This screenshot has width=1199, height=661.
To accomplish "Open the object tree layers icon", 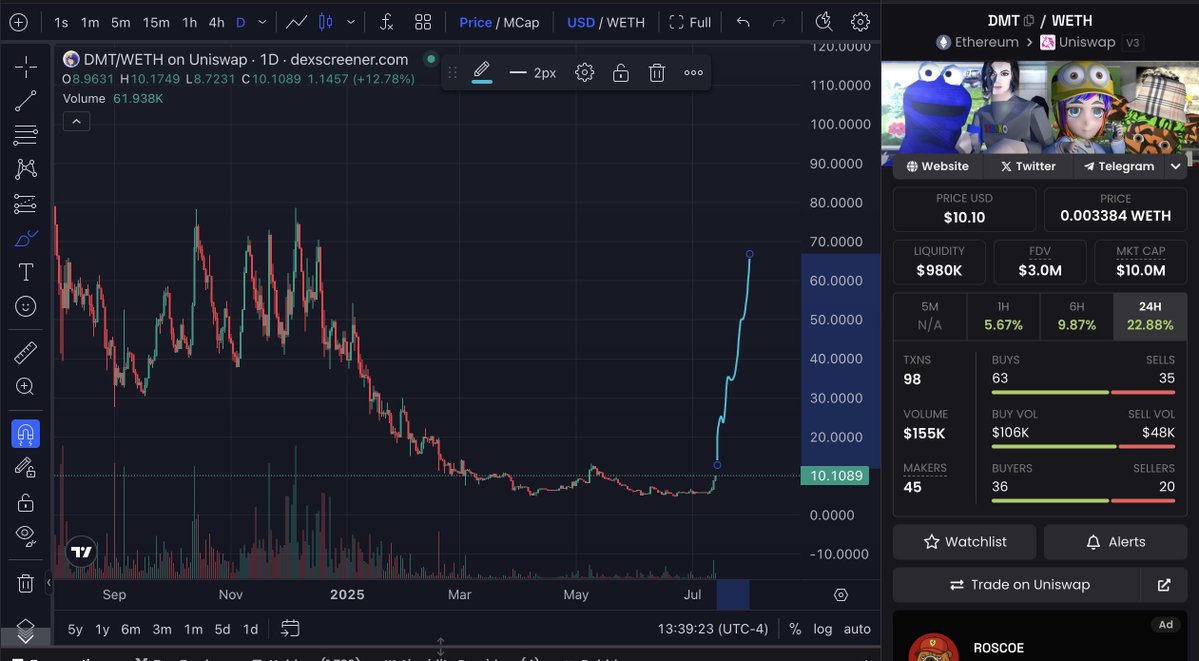I will coord(25,629).
